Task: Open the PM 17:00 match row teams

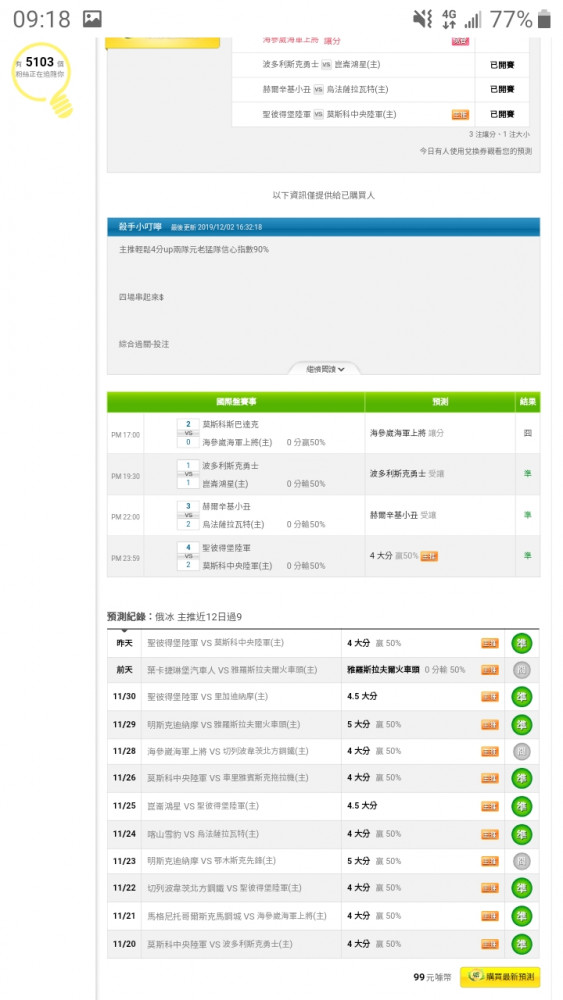Action: pos(237,433)
